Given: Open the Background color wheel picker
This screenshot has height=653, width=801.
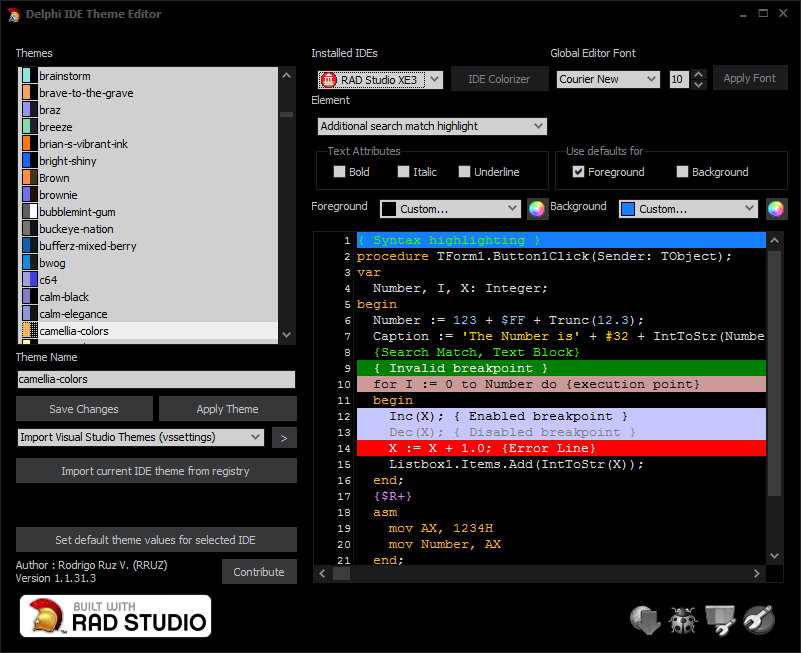Looking at the screenshot, I should coord(775,207).
